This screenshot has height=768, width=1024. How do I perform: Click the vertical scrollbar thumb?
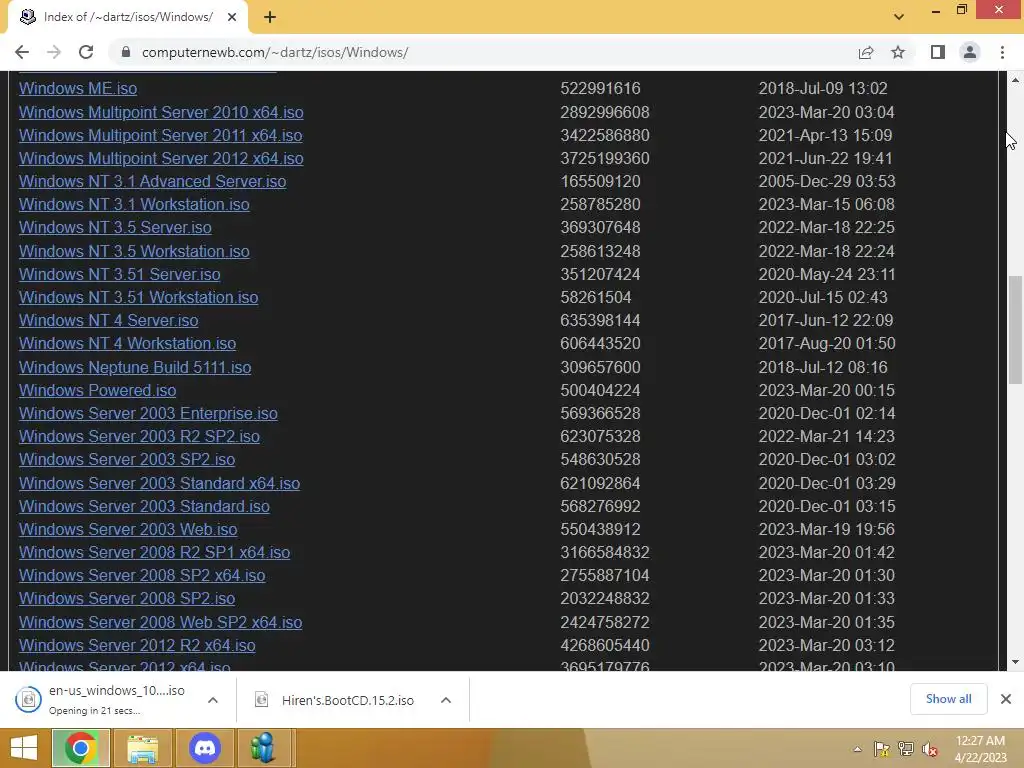click(1015, 330)
